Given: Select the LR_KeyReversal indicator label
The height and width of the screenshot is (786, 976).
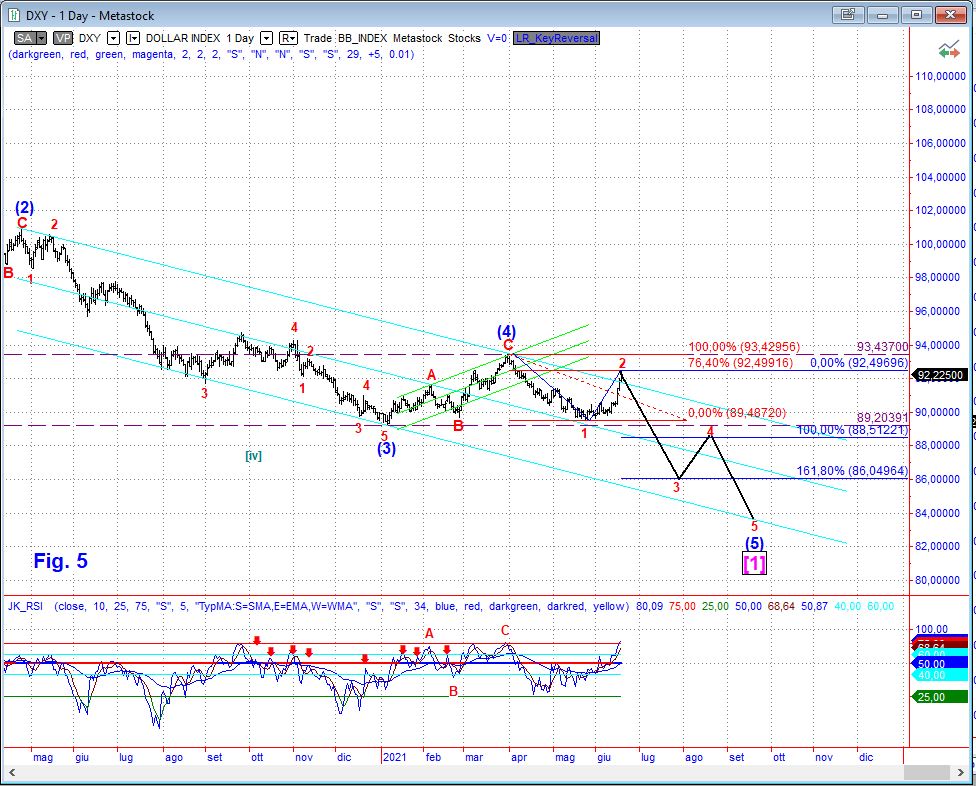Looking at the screenshot, I should [558, 38].
